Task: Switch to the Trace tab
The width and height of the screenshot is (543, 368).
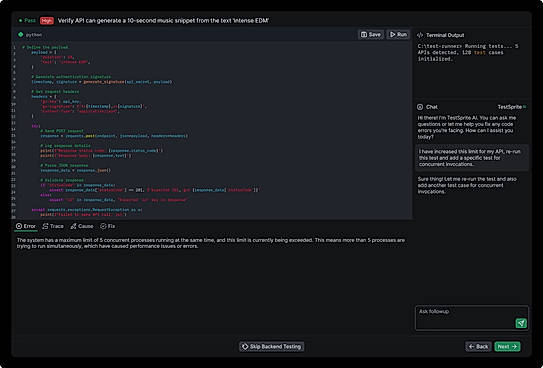Action: pos(53,226)
